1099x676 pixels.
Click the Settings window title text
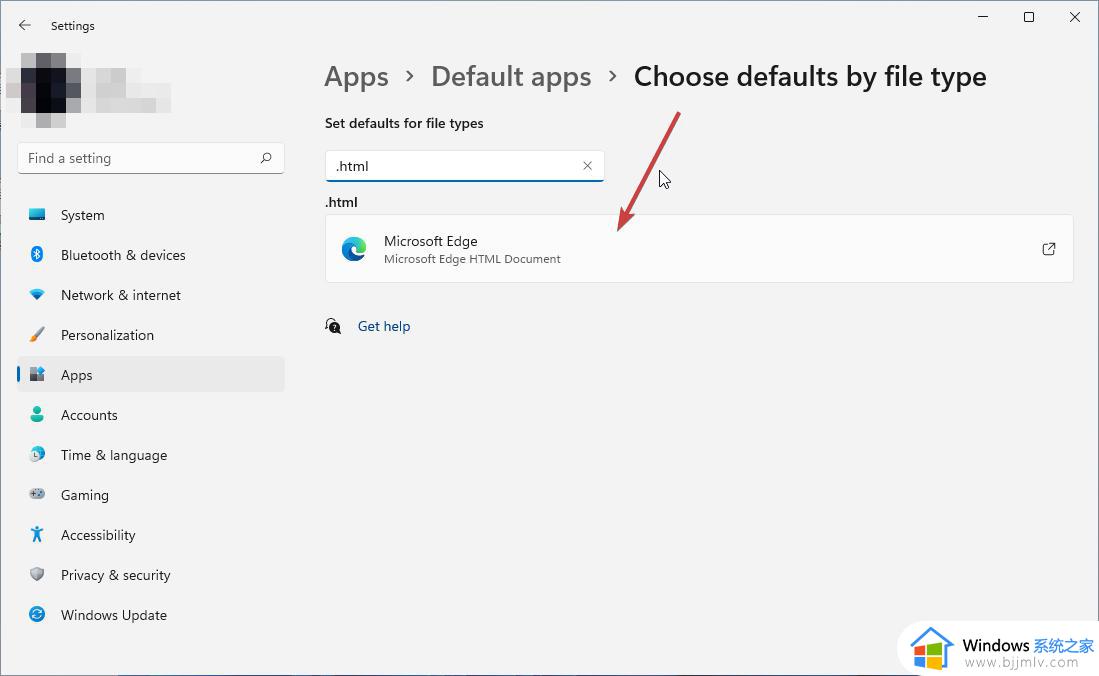[x=73, y=26]
